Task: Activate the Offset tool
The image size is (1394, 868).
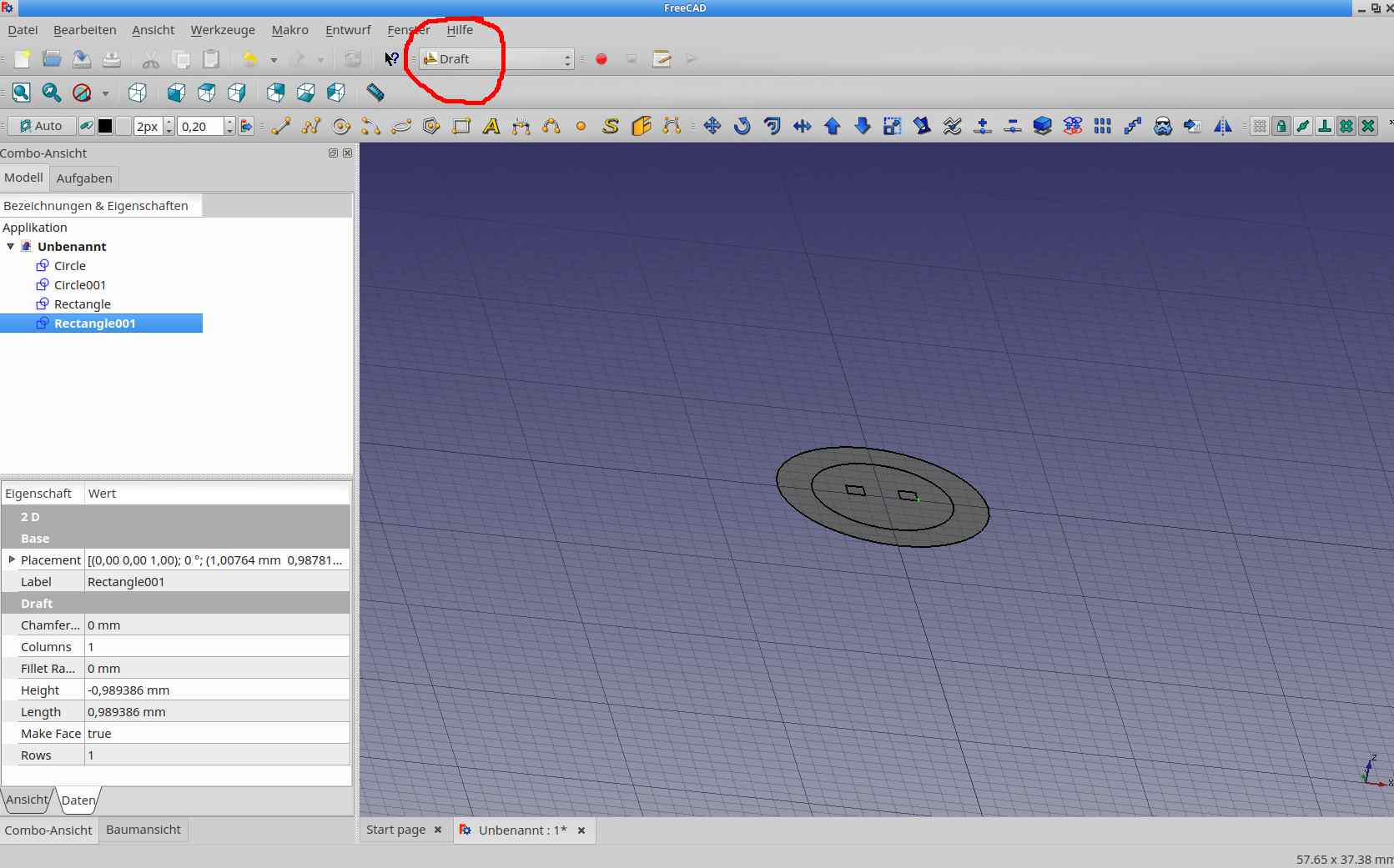Action: tap(772, 126)
